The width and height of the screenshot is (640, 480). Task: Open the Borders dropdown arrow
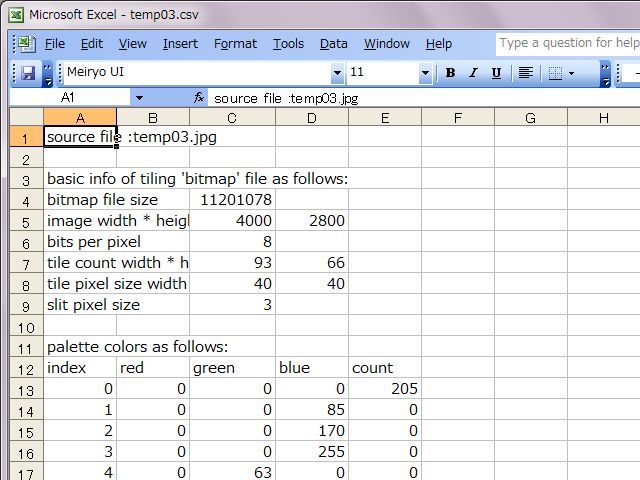click(x=571, y=73)
